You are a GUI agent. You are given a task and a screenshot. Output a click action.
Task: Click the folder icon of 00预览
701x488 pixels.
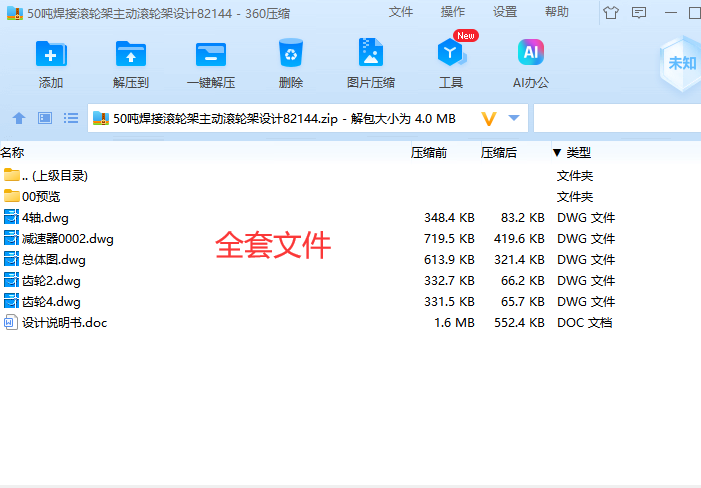tap(12, 196)
